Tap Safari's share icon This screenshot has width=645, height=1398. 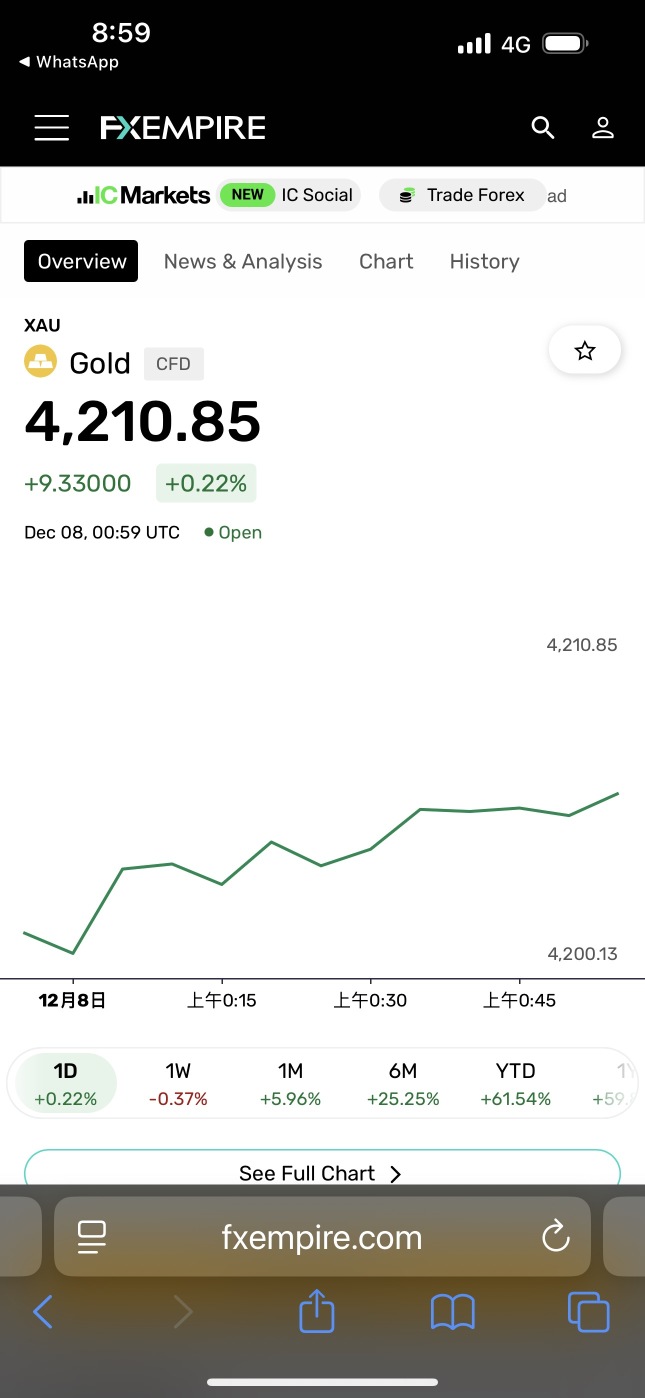point(317,1311)
